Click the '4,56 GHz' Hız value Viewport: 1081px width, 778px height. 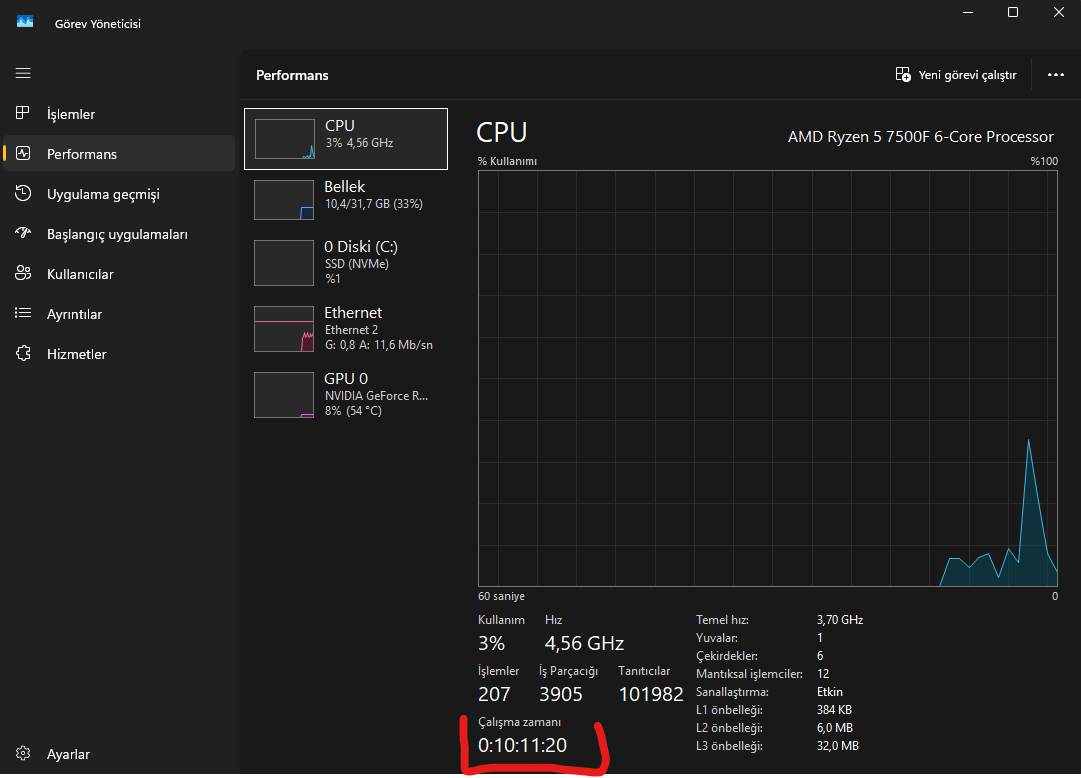tap(584, 643)
